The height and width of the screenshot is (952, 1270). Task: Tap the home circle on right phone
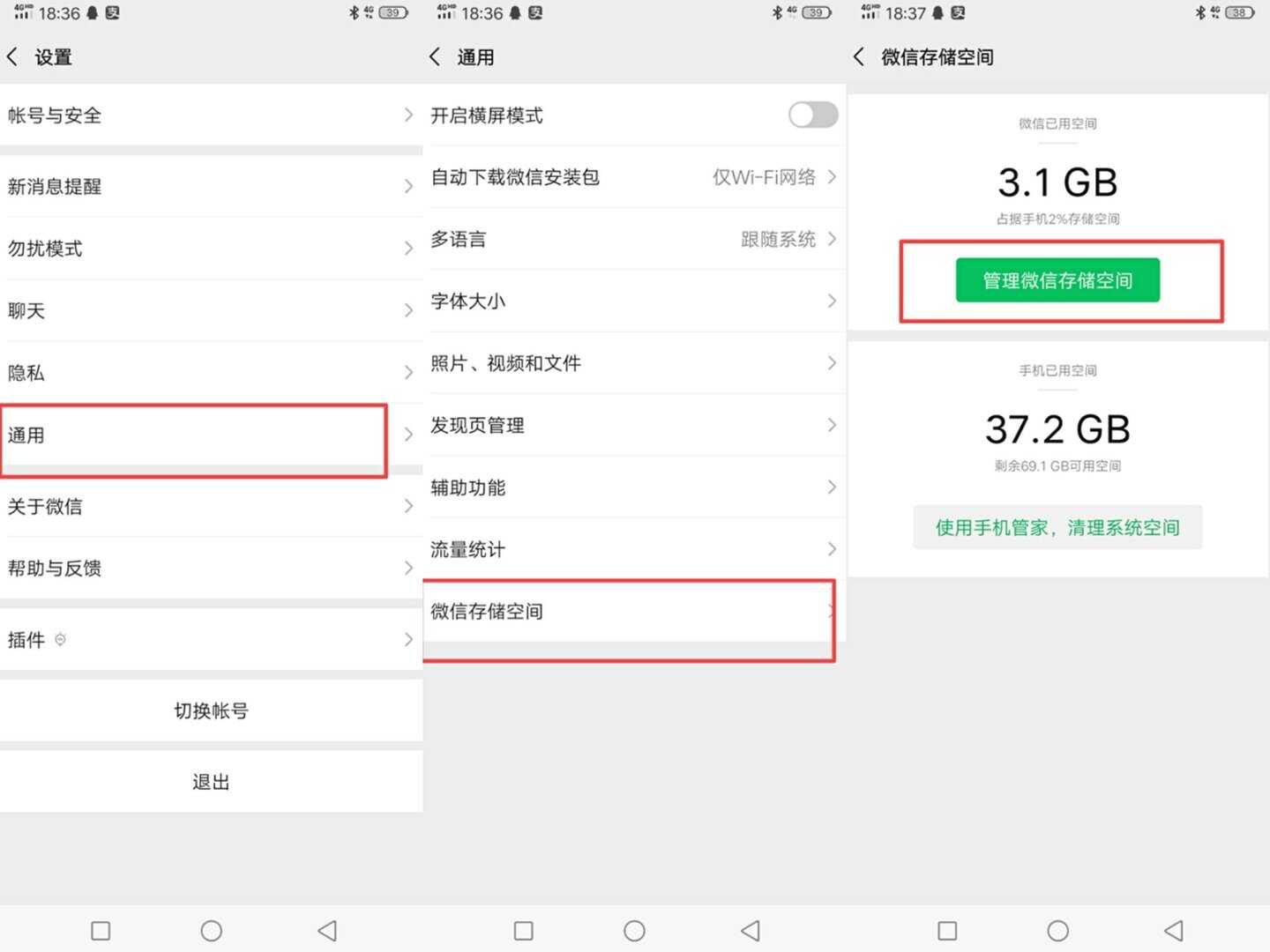tap(1057, 930)
